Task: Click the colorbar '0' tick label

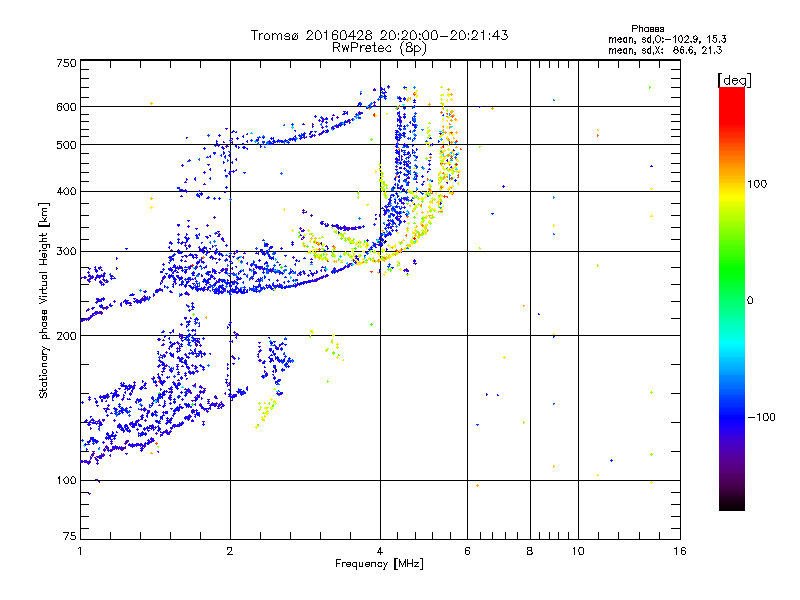Action: pos(750,301)
